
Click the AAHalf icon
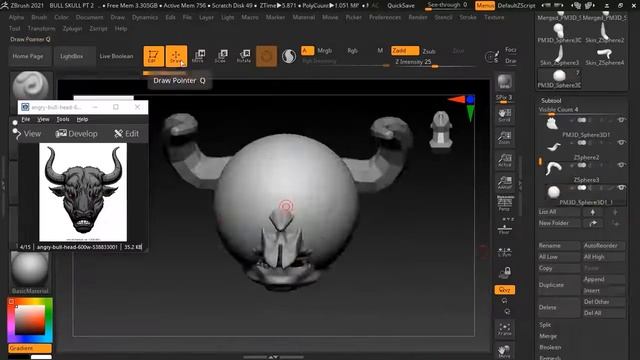[x=504, y=182]
